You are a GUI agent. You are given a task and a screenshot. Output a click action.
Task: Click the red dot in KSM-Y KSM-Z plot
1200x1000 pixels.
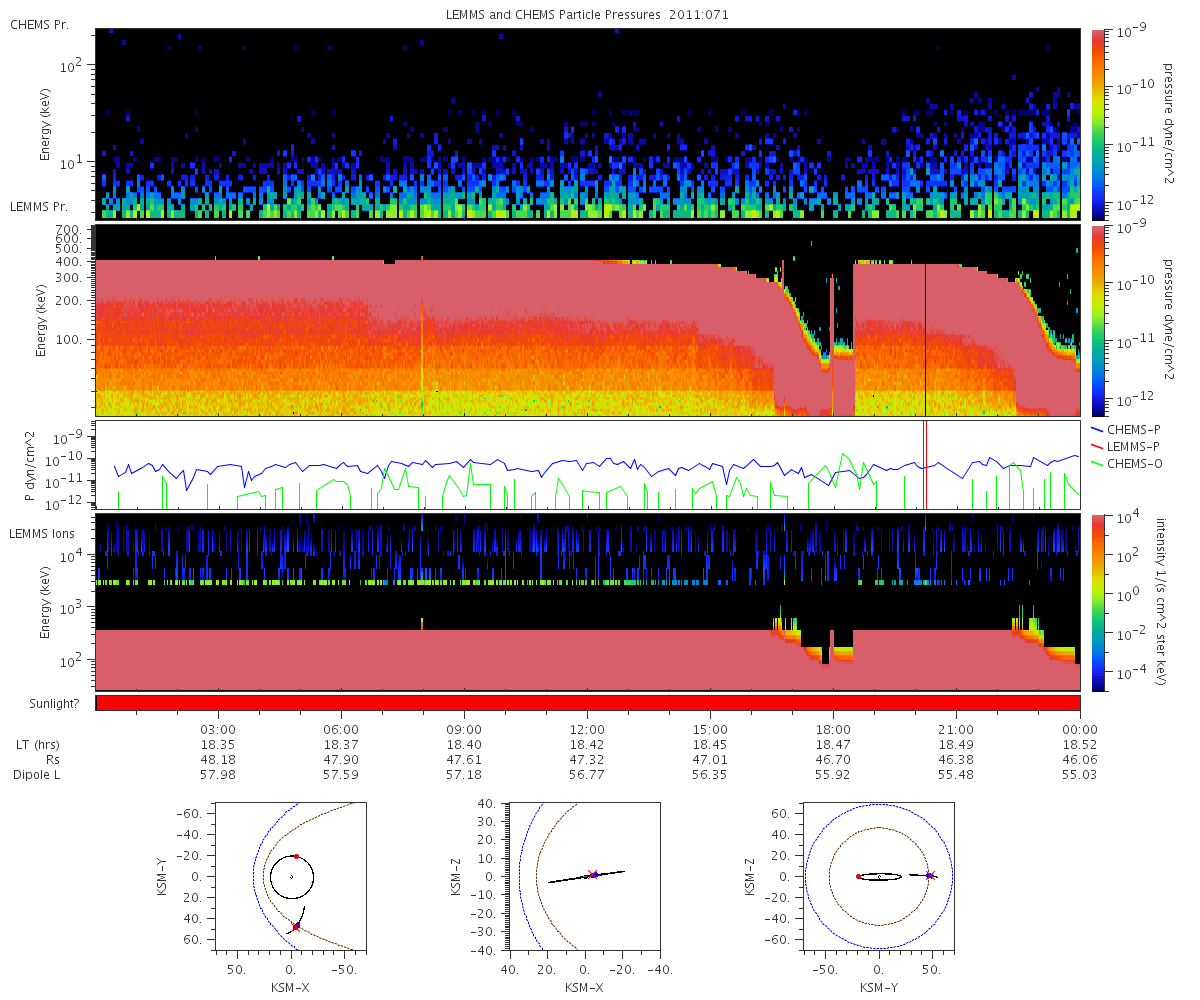coord(859,876)
